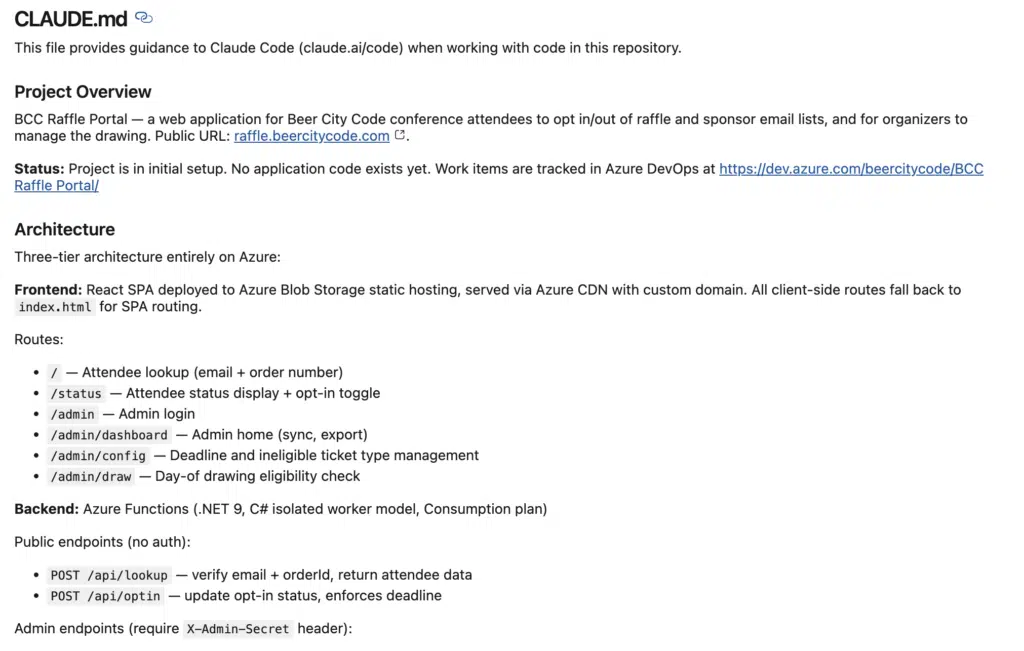This screenshot has width=1024, height=651.
Task: Click the external-link icon after raffle.beercitycode.com
Action: [x=400, y=136]
